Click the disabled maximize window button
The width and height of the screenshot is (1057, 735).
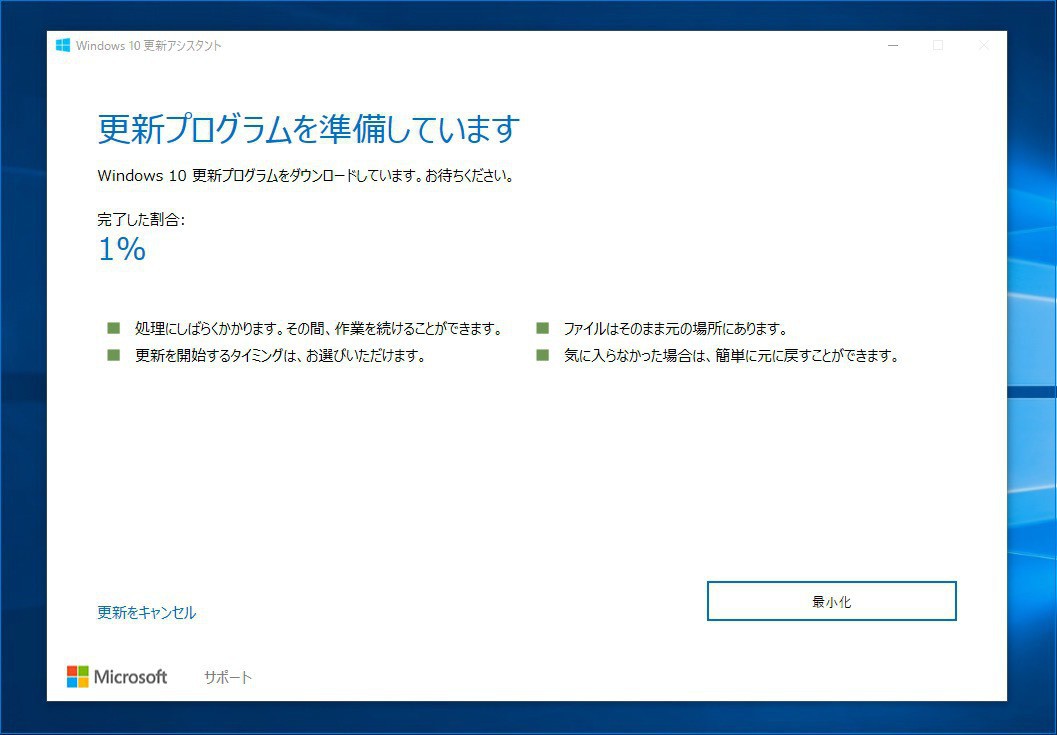click(938, 45)
